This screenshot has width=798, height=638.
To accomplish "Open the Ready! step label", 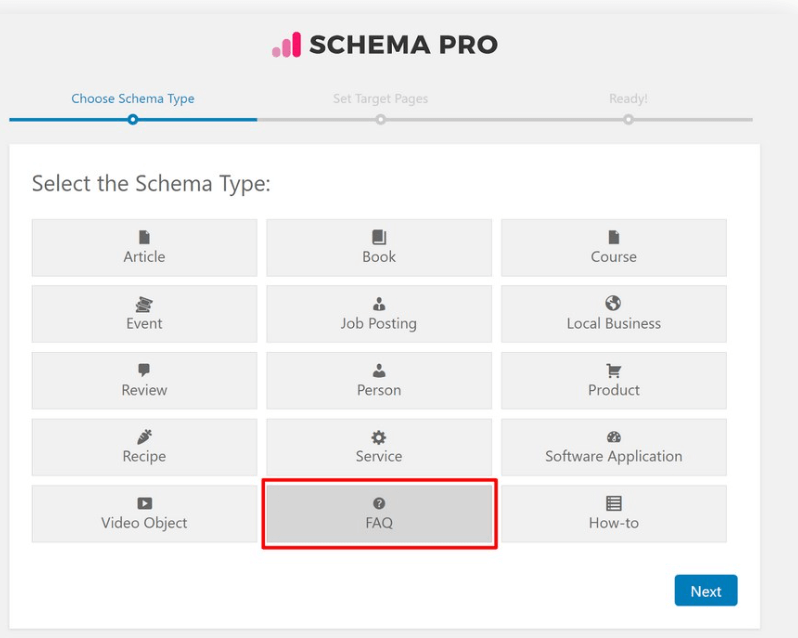I will point(628,99).
